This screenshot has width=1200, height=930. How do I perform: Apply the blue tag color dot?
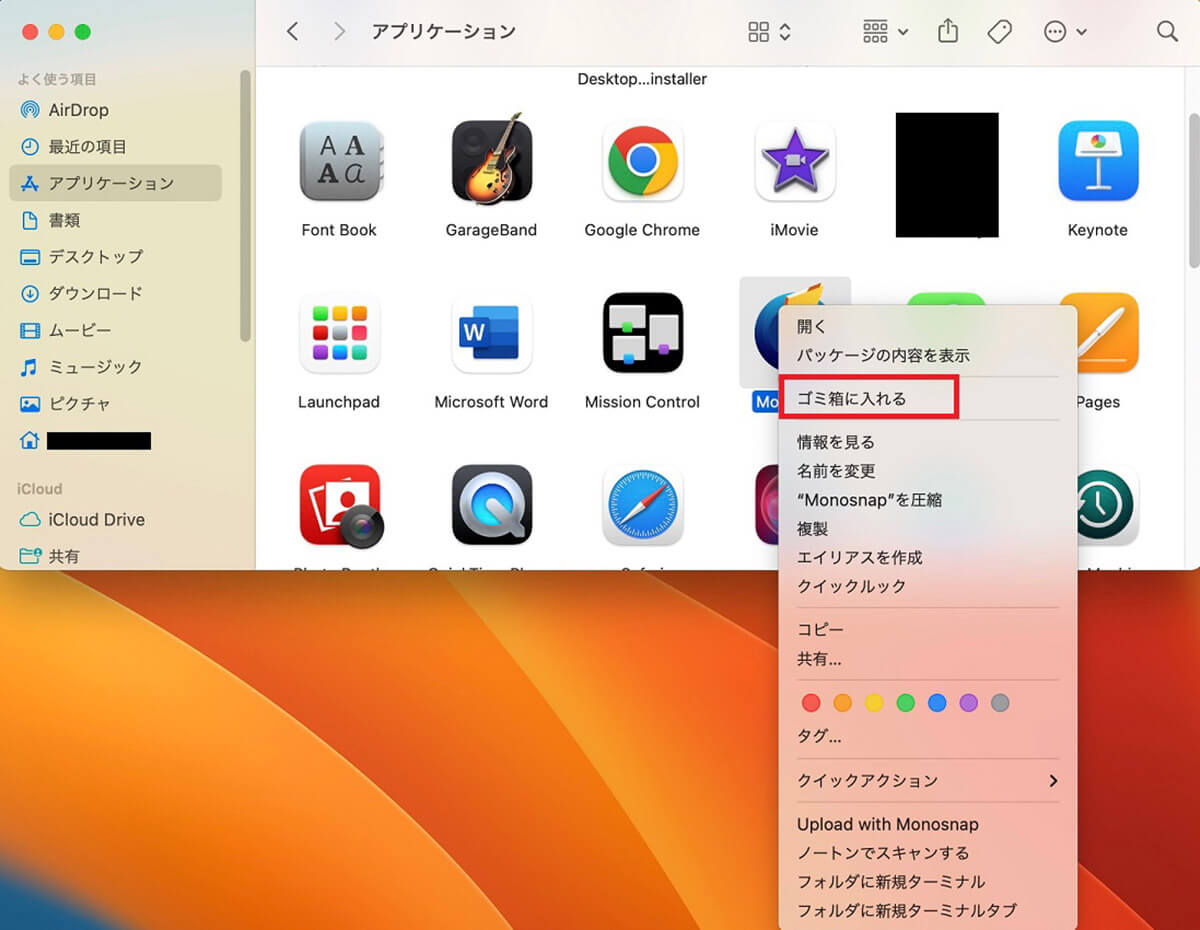point(937,703)
